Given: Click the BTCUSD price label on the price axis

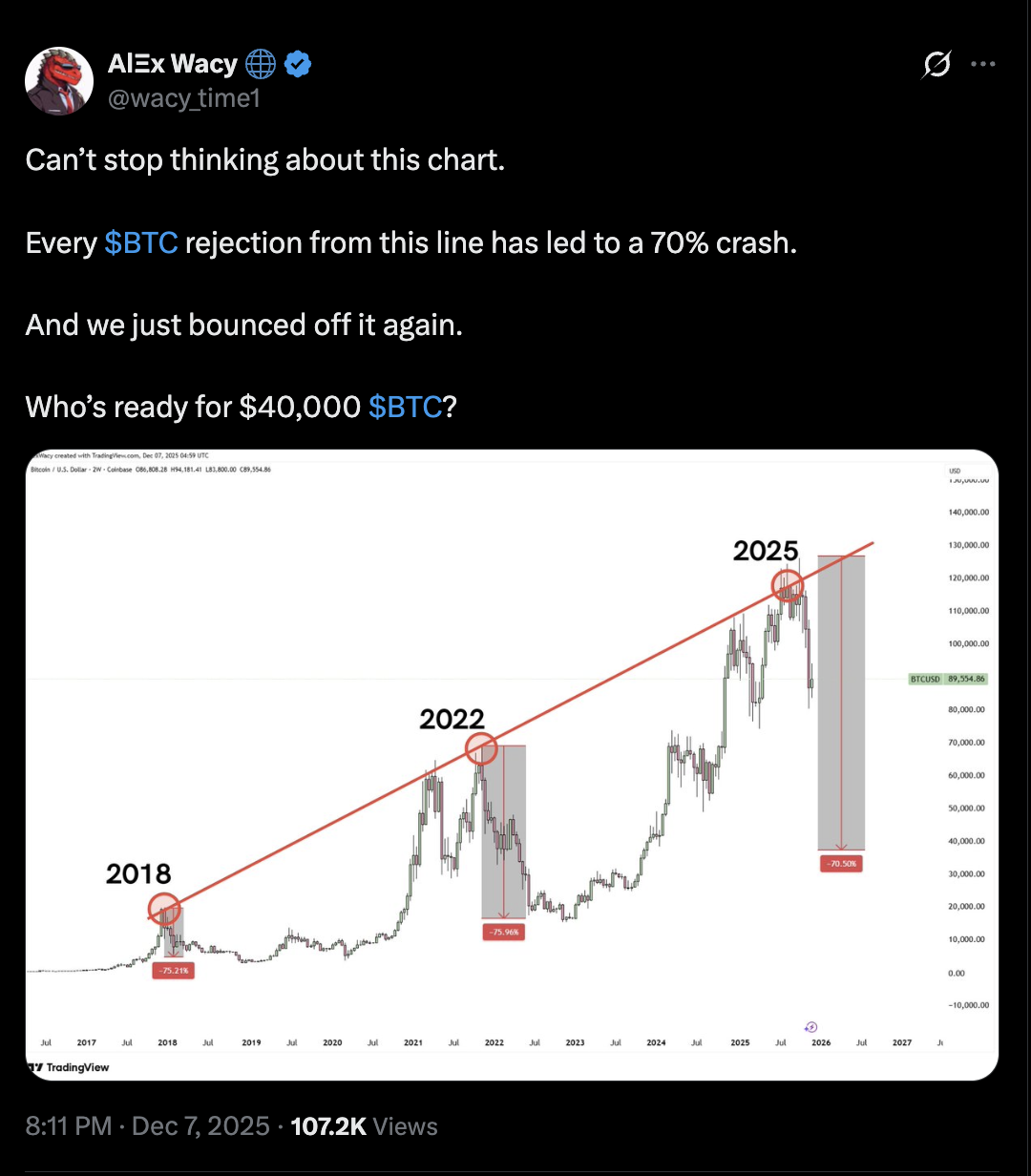Looking at the screenshot, I should (946, 679).
